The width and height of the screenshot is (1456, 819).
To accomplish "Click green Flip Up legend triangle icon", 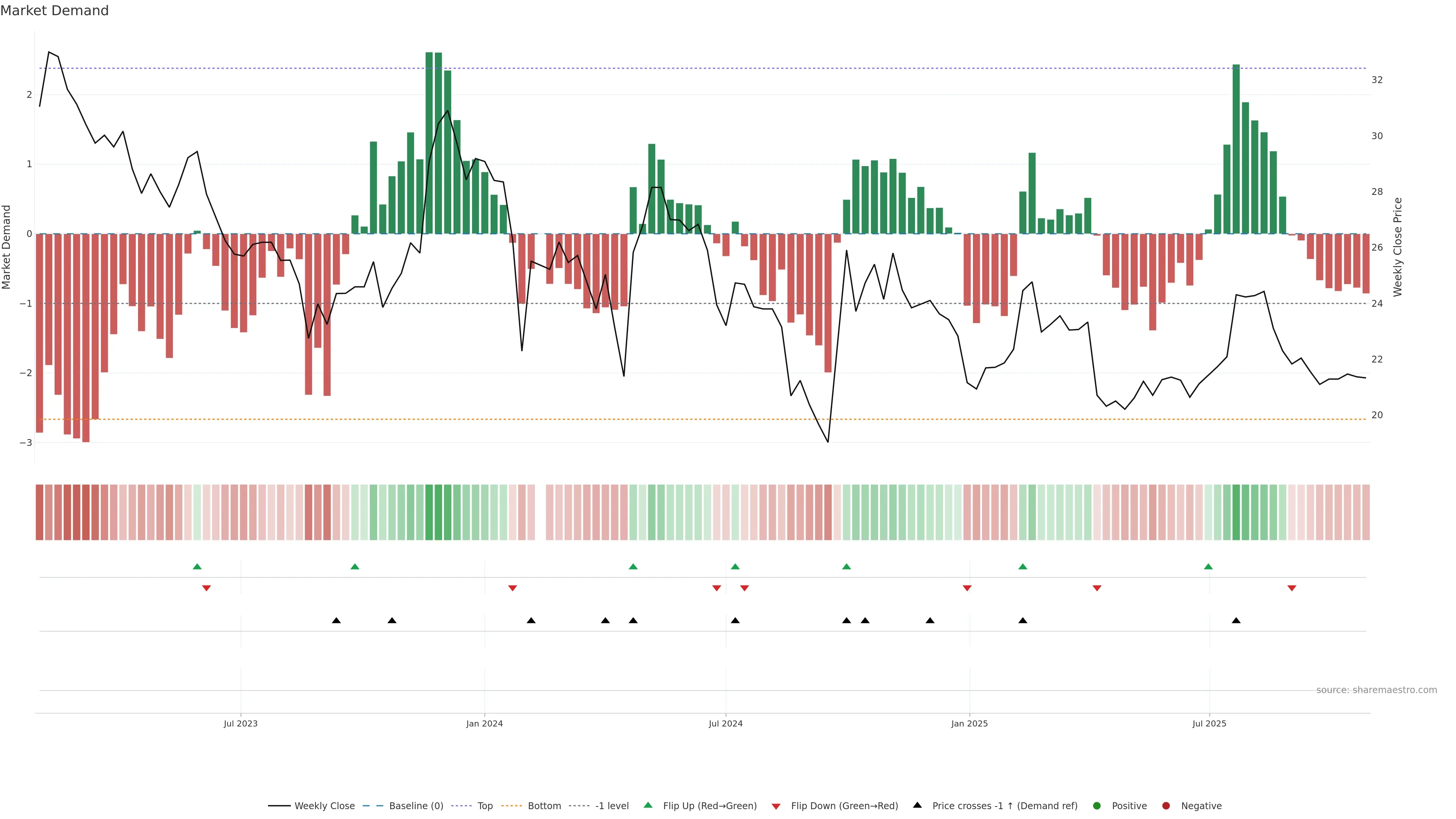I will tap(648, 805).
